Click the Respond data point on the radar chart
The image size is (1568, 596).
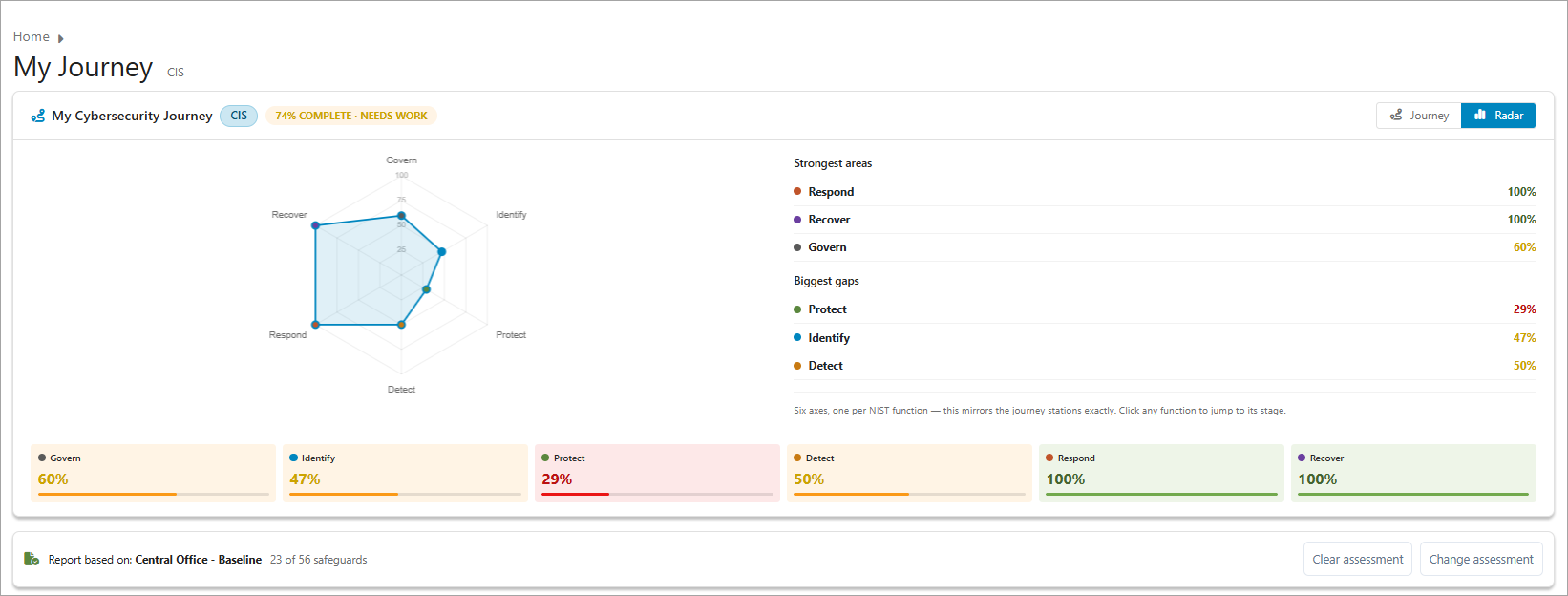(x=315, y=325)
